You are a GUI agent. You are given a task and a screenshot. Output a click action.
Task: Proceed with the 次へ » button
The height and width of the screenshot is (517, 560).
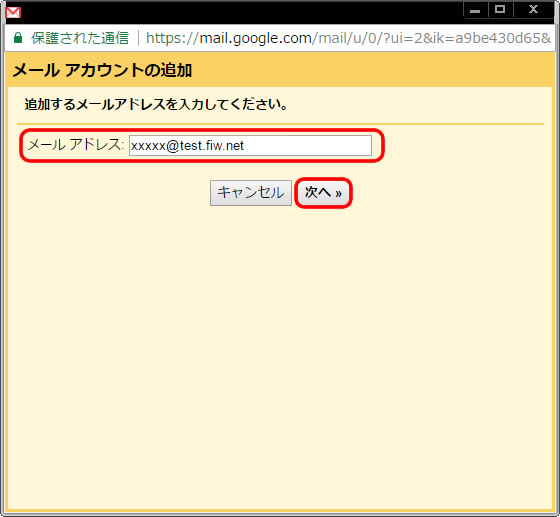[x=323, y=193]
